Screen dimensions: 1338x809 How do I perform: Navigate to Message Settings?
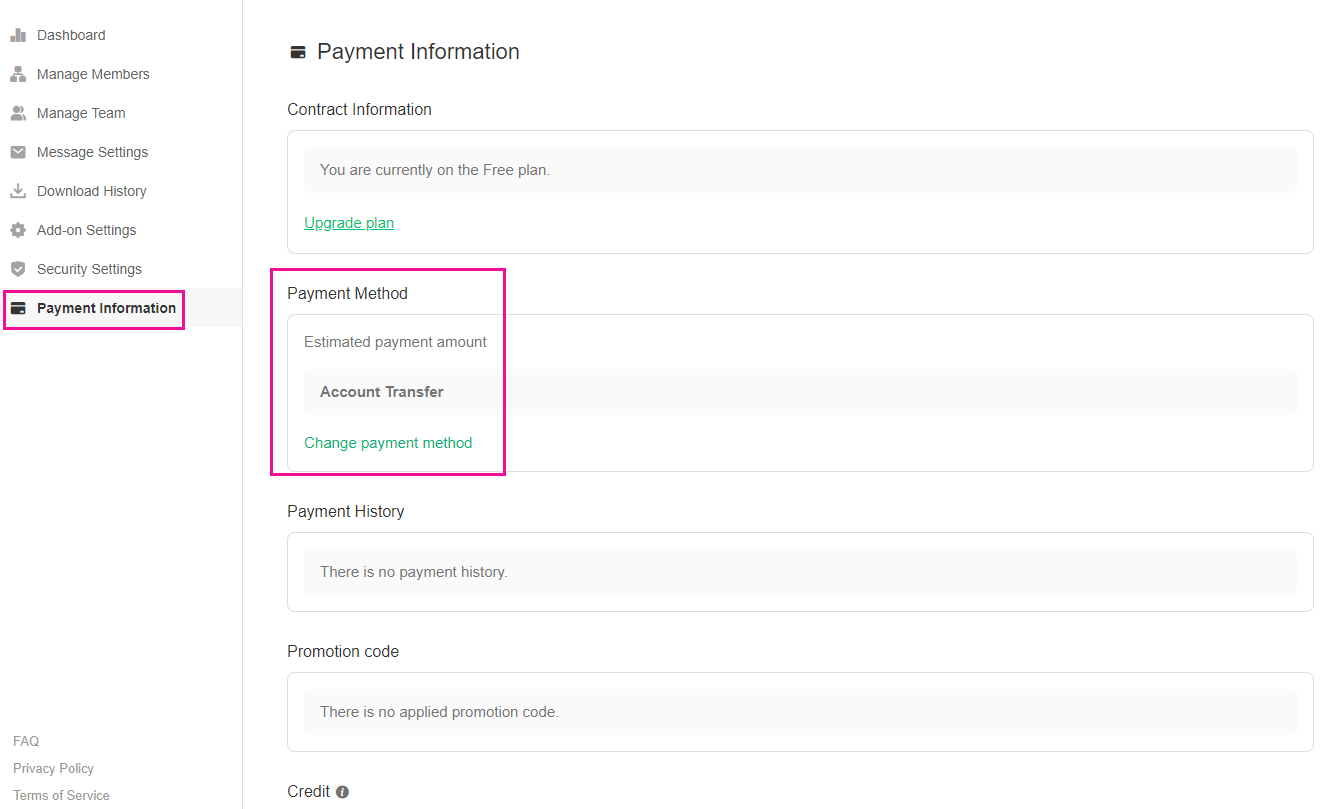pyautogui.click(x=92, y=152)
